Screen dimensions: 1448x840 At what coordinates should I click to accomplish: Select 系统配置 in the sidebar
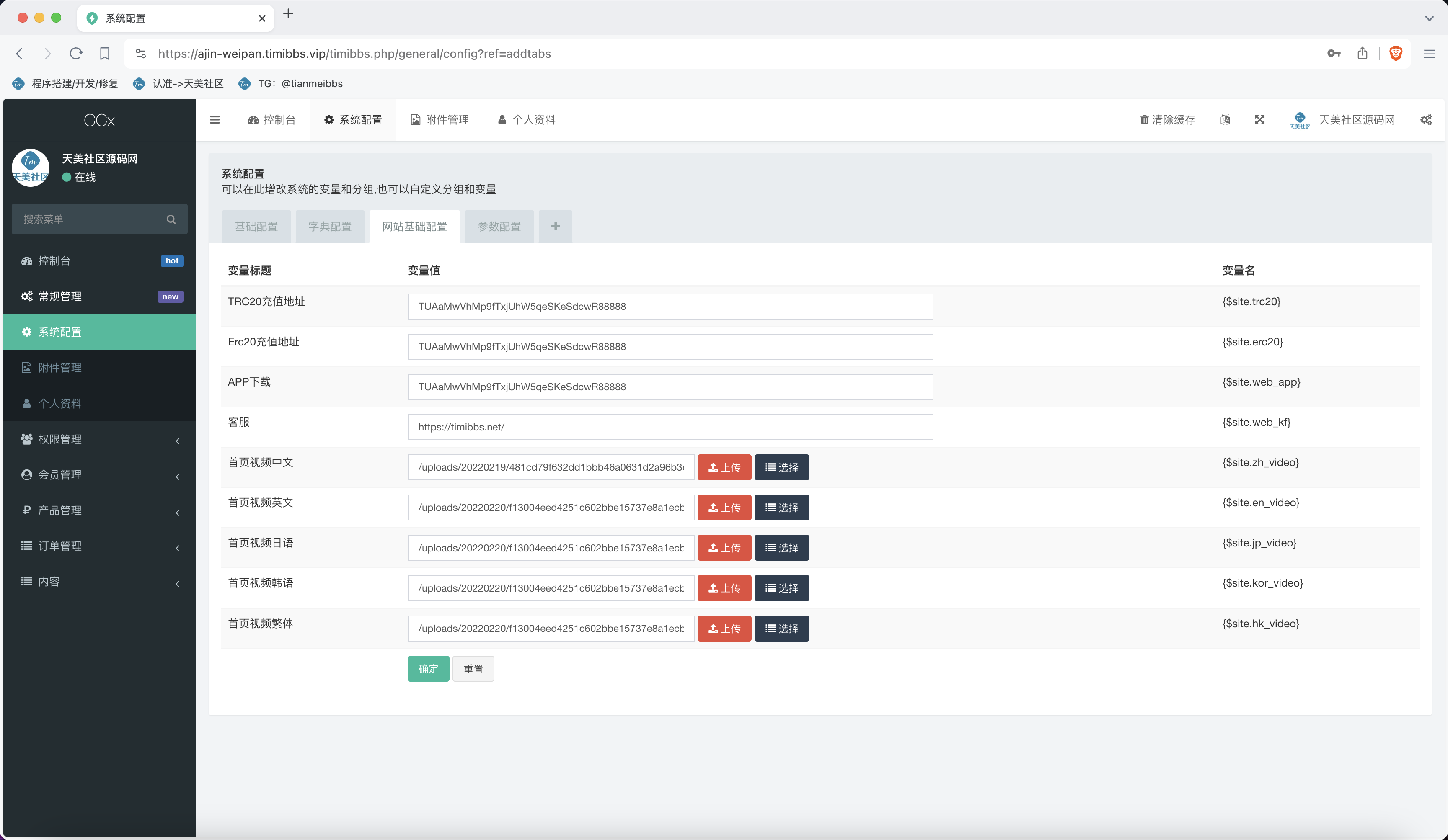(99, 332)
